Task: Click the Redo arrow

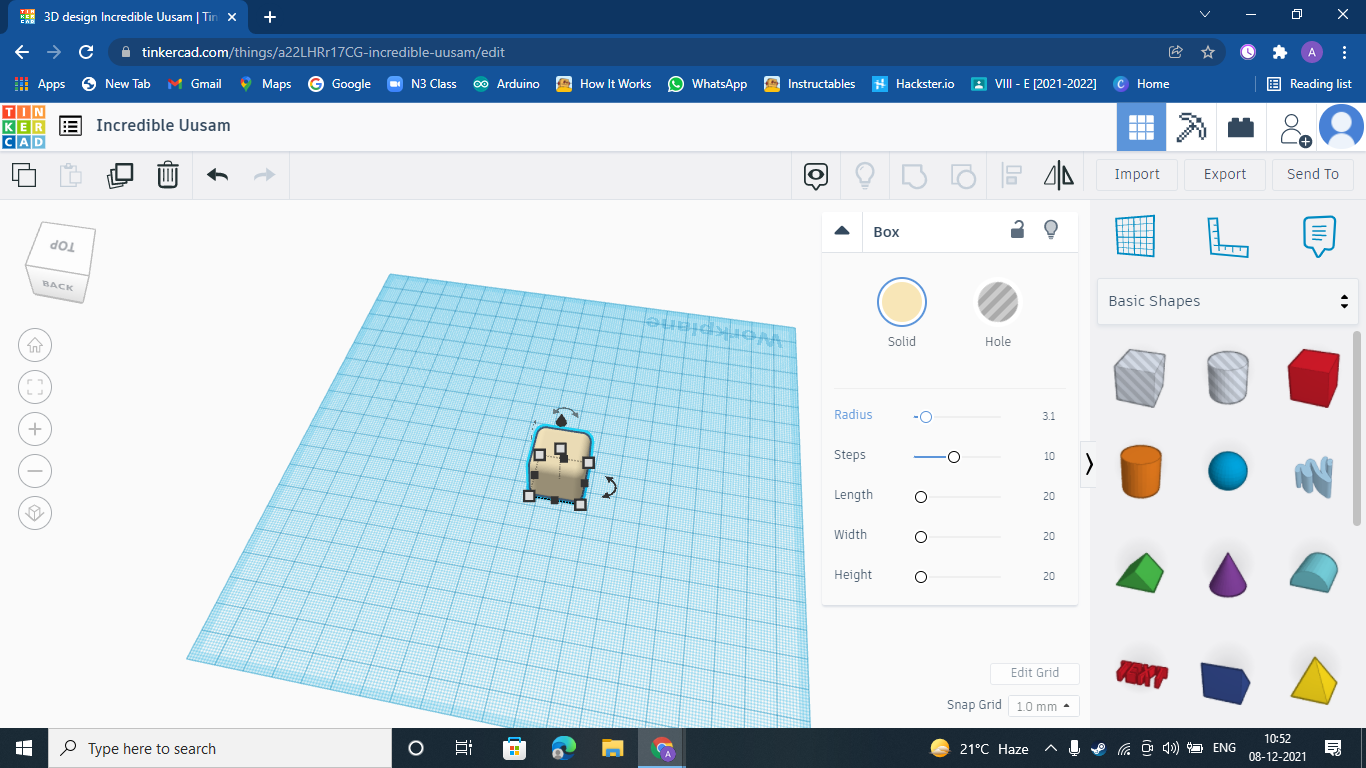Action: point(264,175)
